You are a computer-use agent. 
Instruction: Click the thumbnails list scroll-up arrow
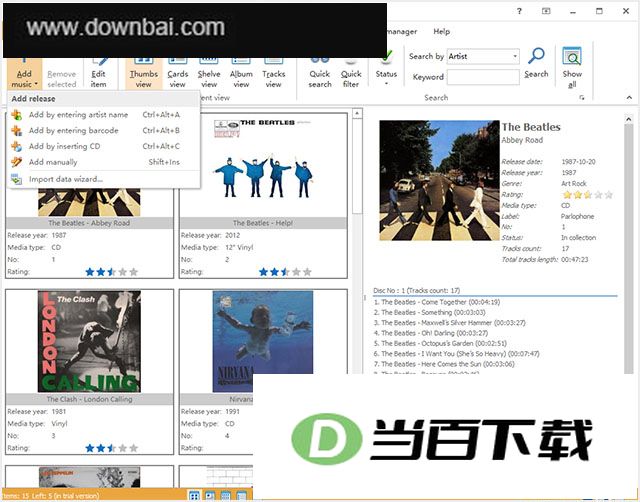(x=357, y=113)
